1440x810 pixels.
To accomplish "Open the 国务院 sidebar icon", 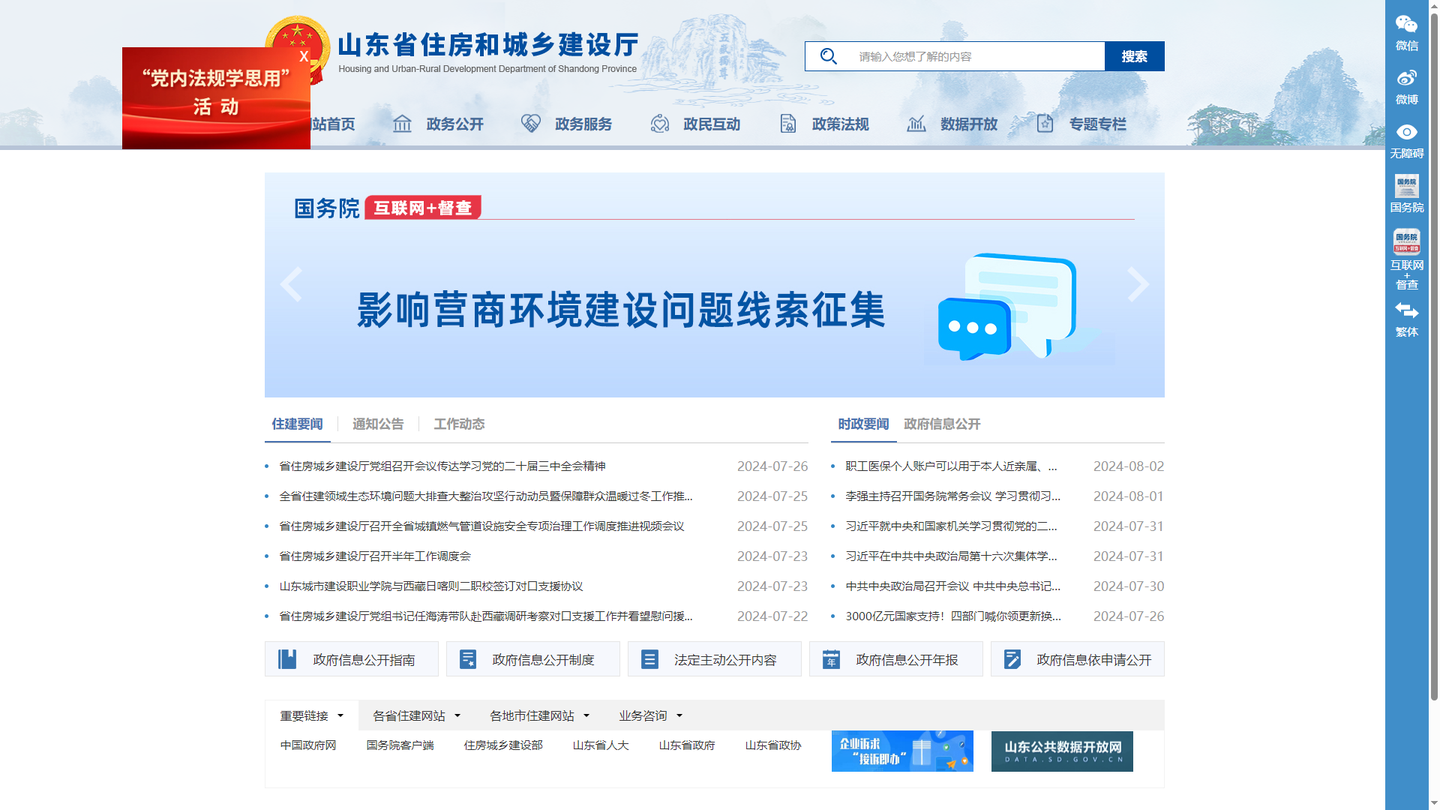I will pos(1406,186).
